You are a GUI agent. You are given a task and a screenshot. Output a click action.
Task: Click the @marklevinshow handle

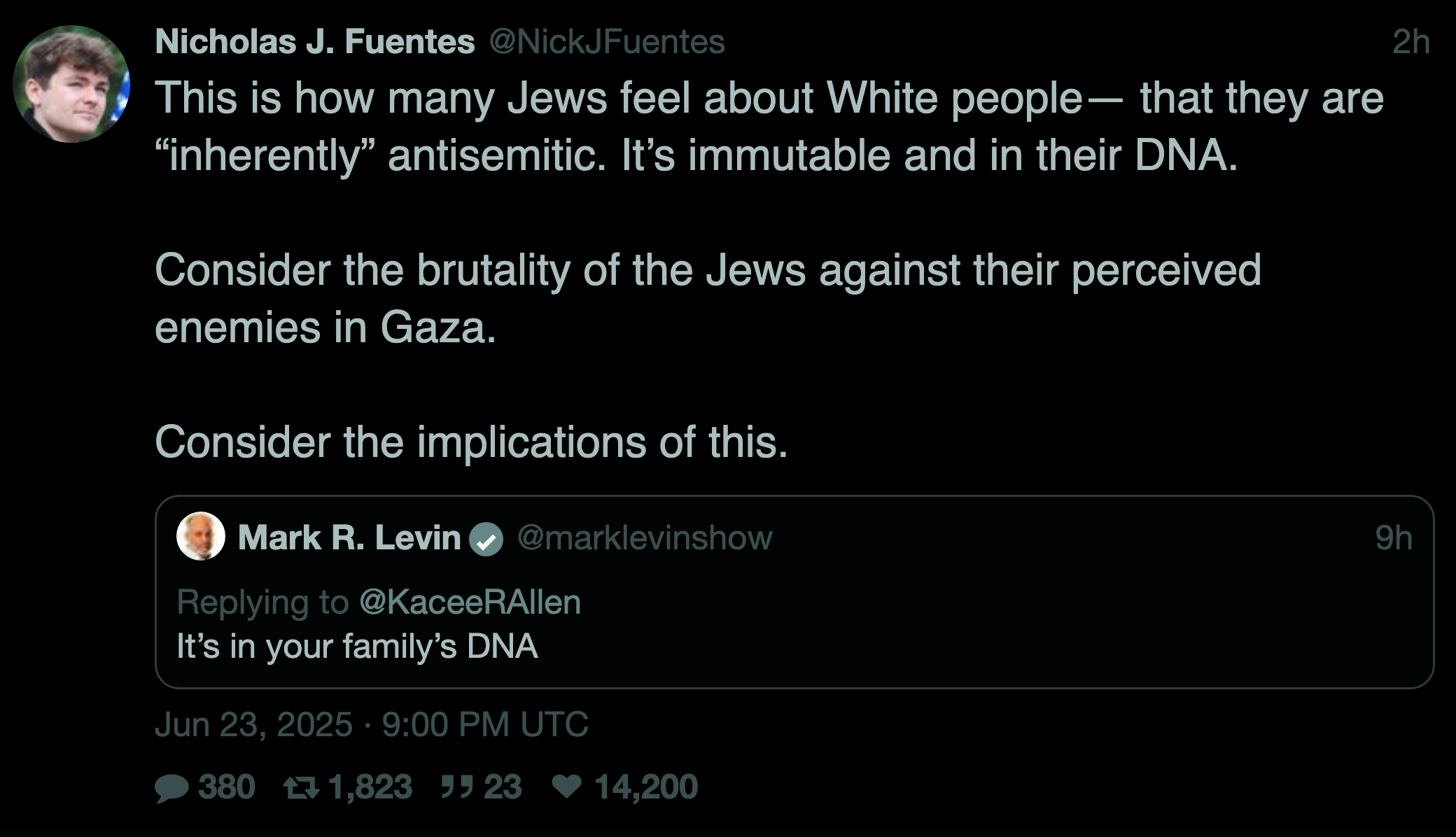645,538
